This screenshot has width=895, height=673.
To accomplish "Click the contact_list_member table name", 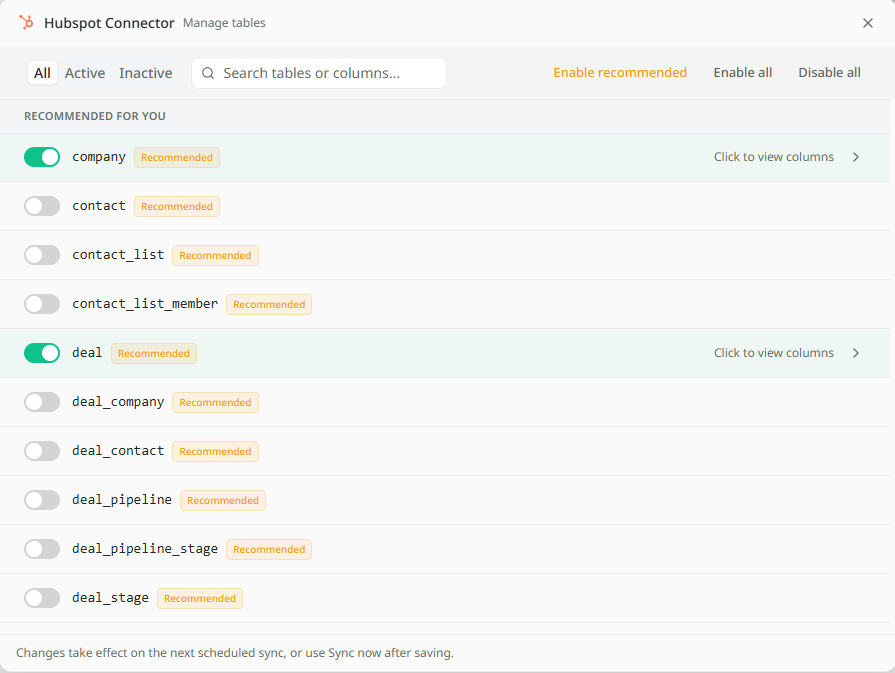I will coord(145,304).
